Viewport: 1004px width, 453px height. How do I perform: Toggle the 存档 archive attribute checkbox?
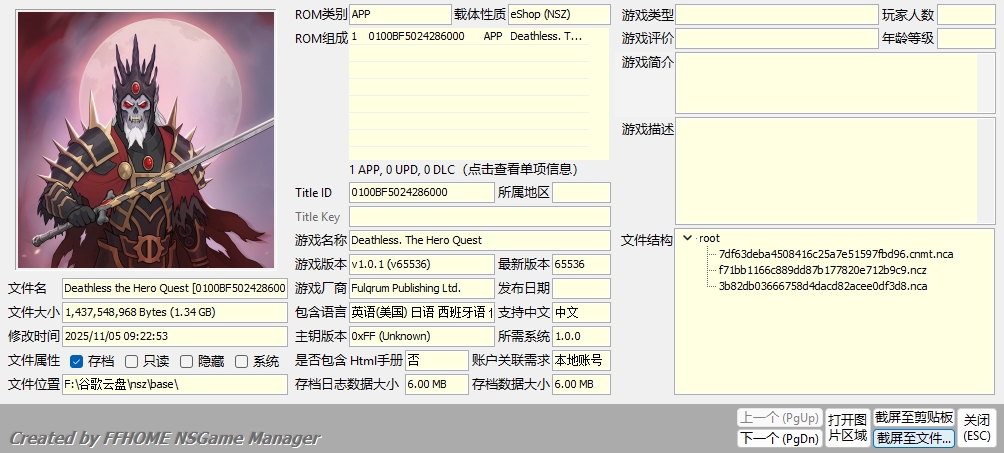click(x=76, y=361)
